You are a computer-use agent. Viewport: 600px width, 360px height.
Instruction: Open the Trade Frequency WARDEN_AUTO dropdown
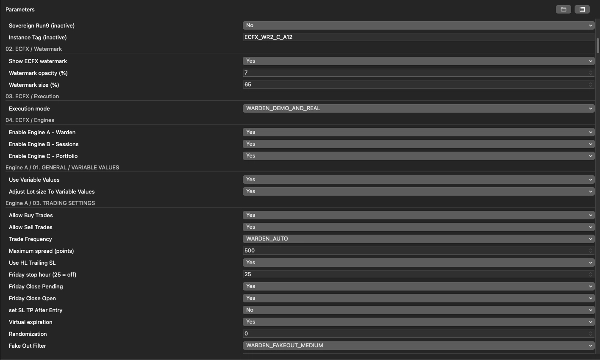(419, 239)
